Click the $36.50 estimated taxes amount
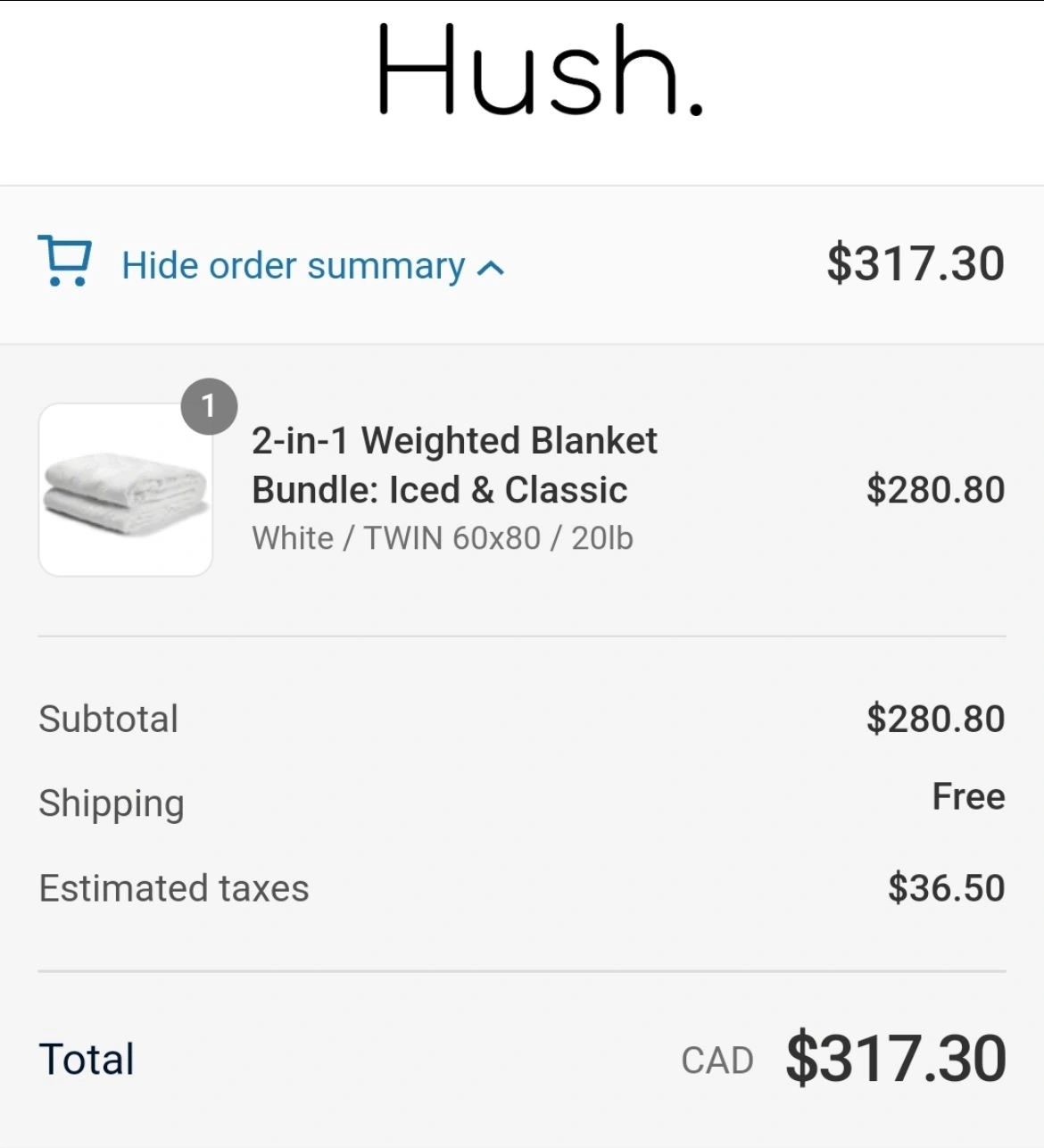This screenshot has height=1148, width=1044. click(946, 888)
